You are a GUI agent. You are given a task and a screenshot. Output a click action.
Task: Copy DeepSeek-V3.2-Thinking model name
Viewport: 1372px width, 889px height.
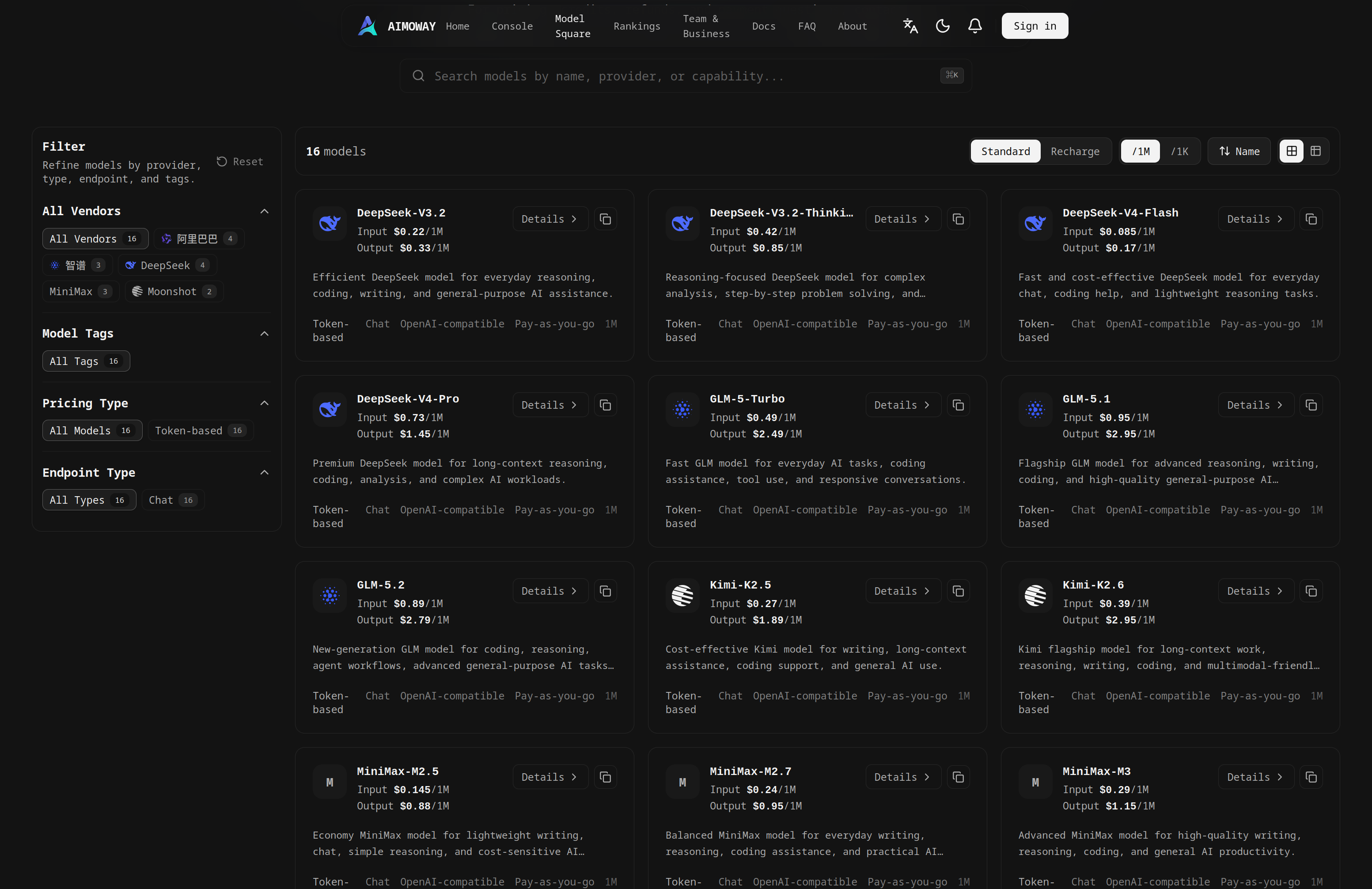[958, 219]
